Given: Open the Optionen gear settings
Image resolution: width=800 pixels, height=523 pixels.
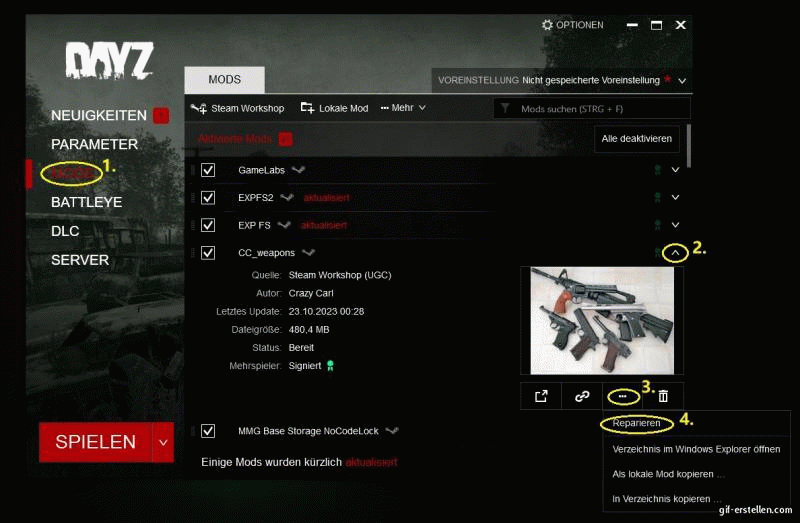Looking at the screenshot, I should (572, 25).
